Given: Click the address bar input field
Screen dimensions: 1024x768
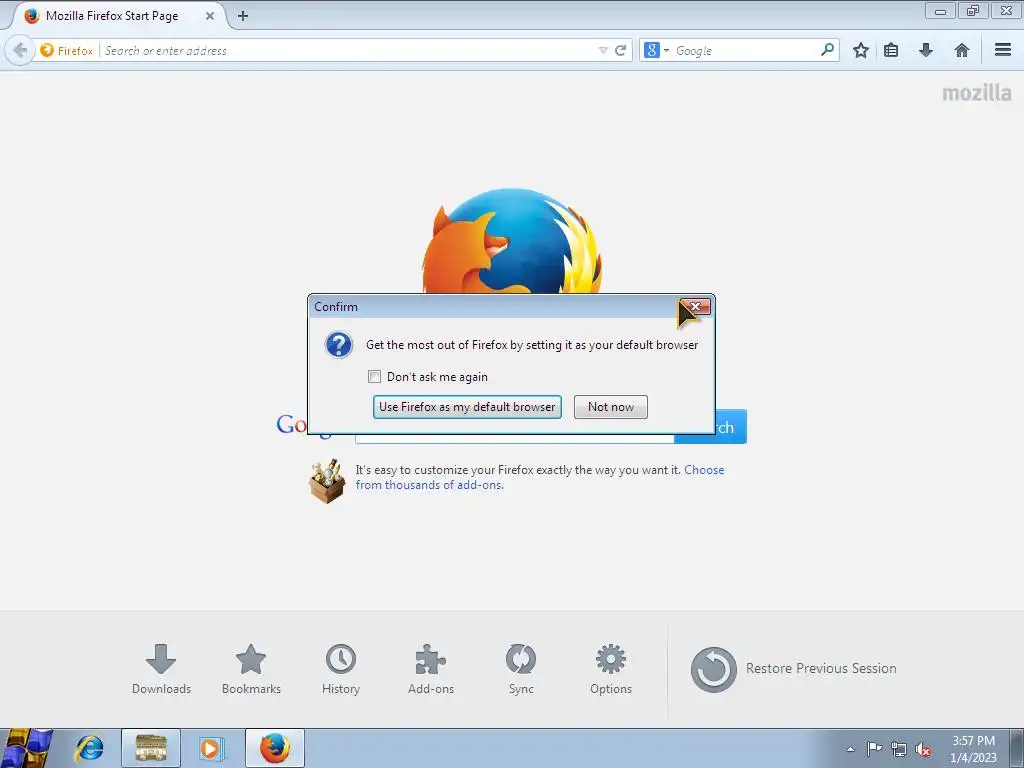Looking at the screenshot, I should (349, 50).
